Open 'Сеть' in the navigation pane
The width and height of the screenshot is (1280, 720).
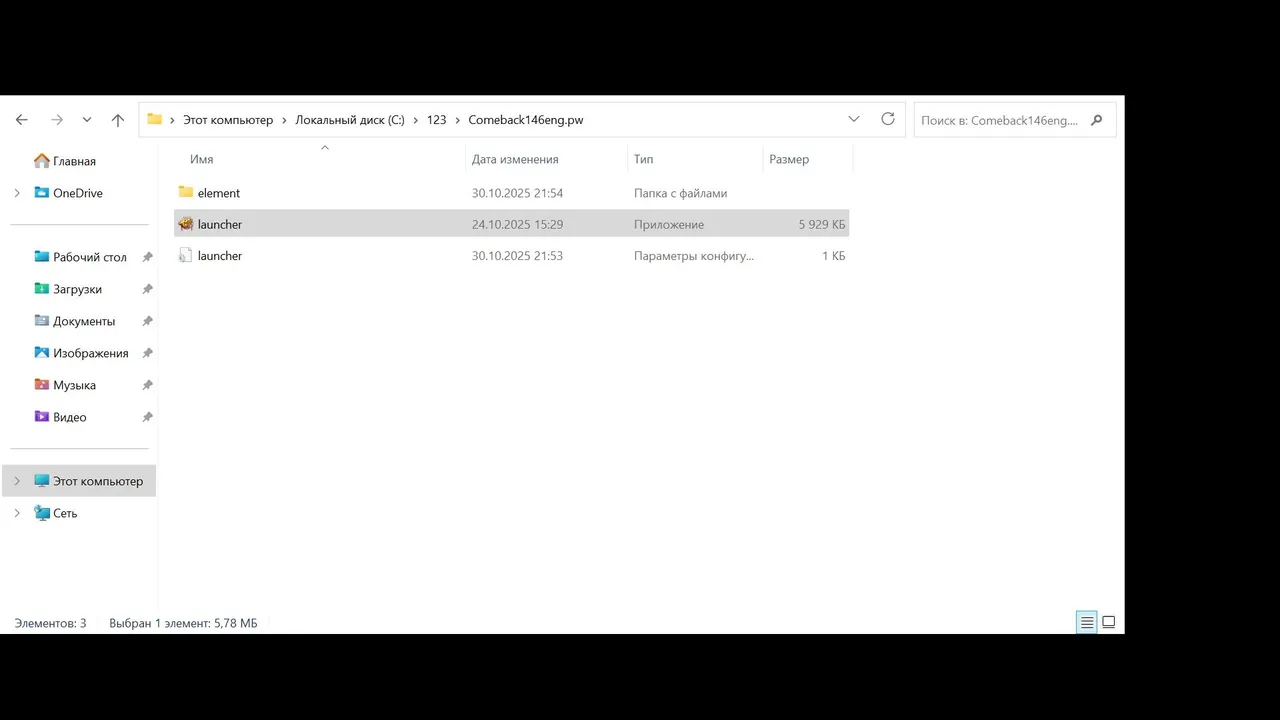65,513
